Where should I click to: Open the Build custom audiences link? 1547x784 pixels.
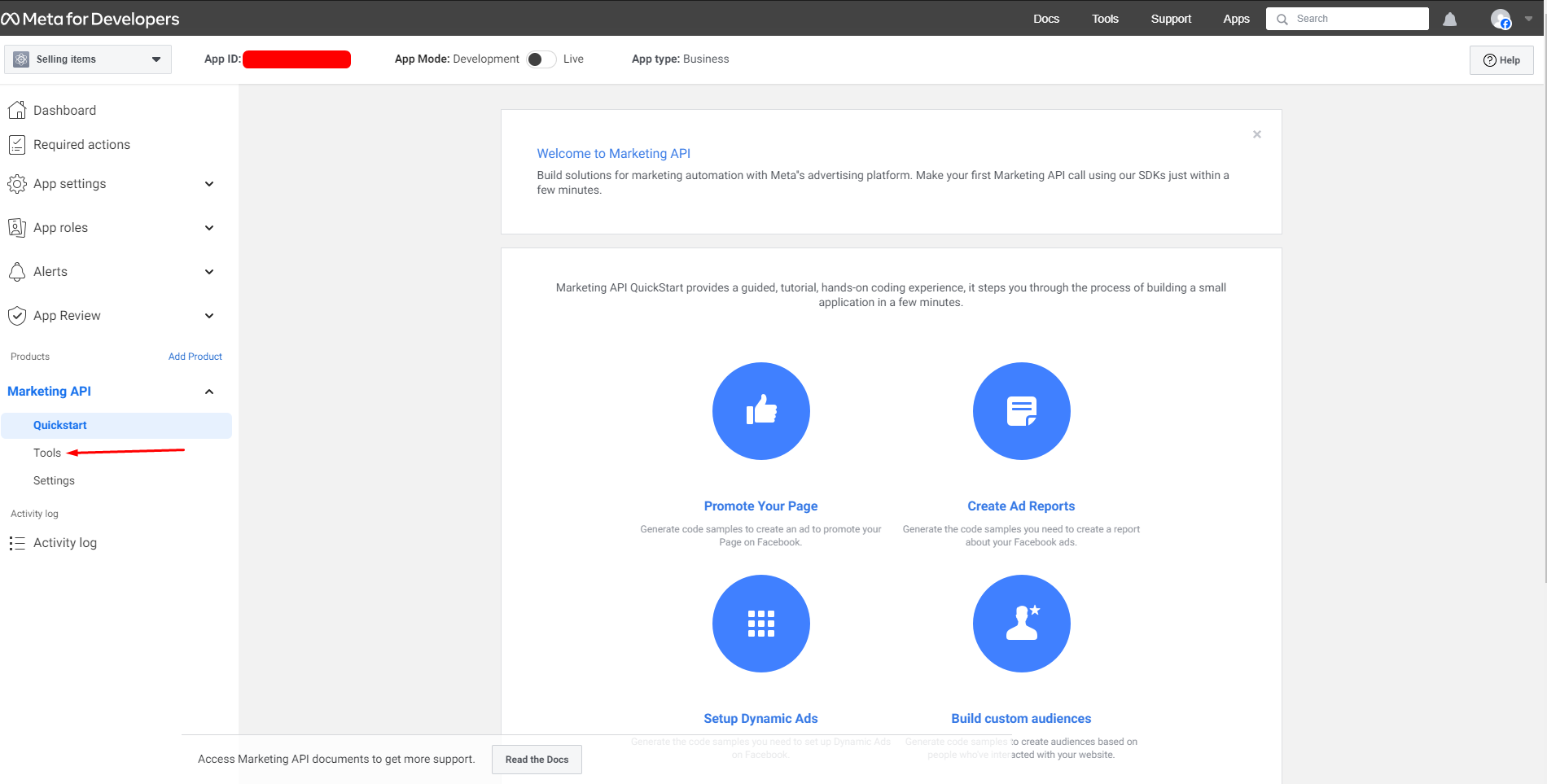1021,719
